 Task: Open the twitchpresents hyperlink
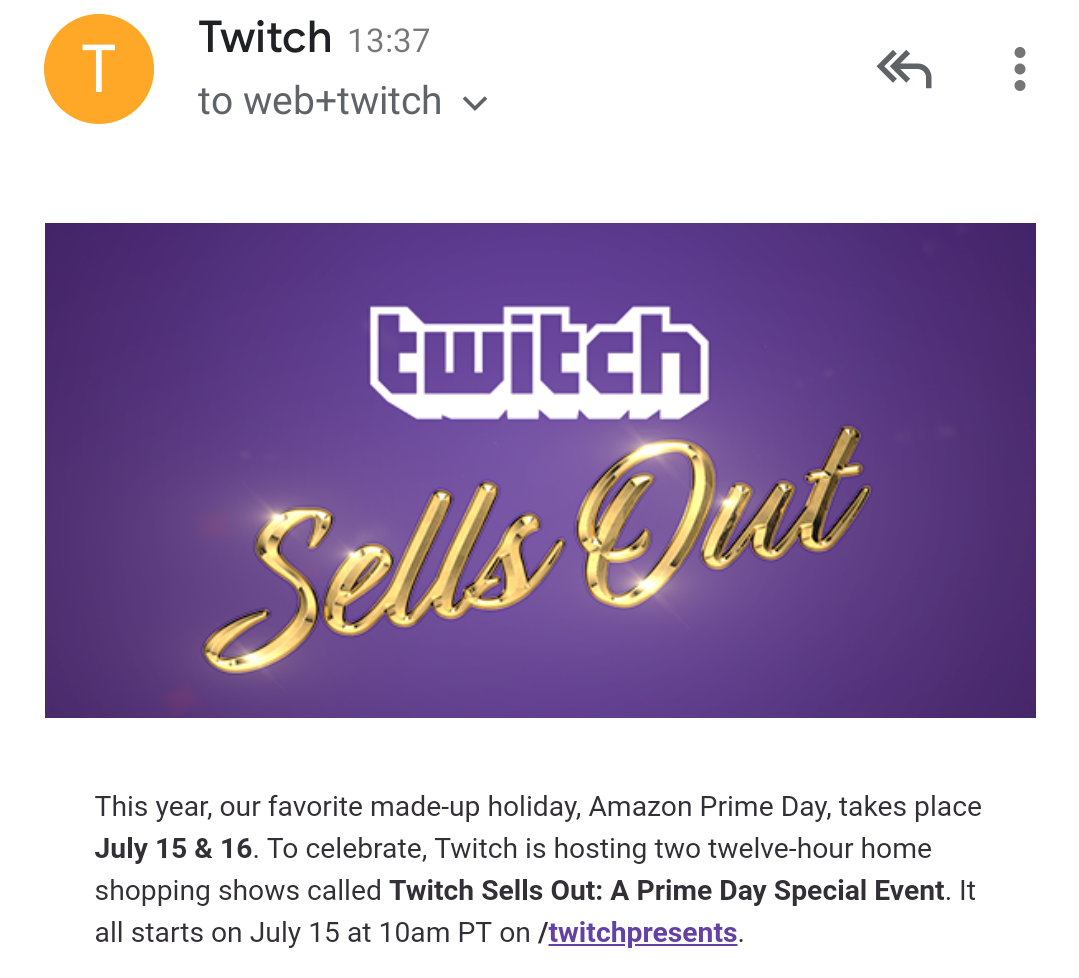(x=641, y=931)
